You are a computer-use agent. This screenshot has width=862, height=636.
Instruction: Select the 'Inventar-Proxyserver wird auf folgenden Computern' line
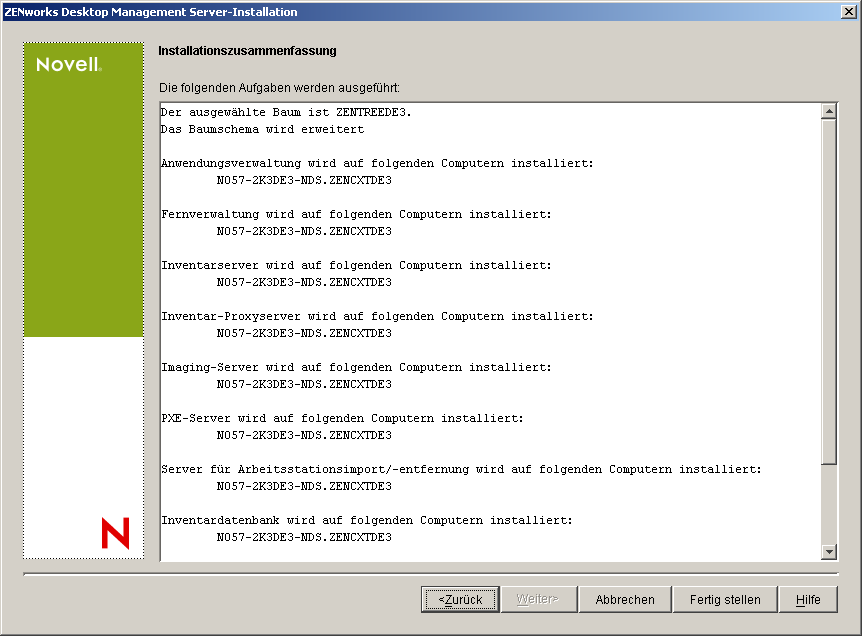(377, 317)
